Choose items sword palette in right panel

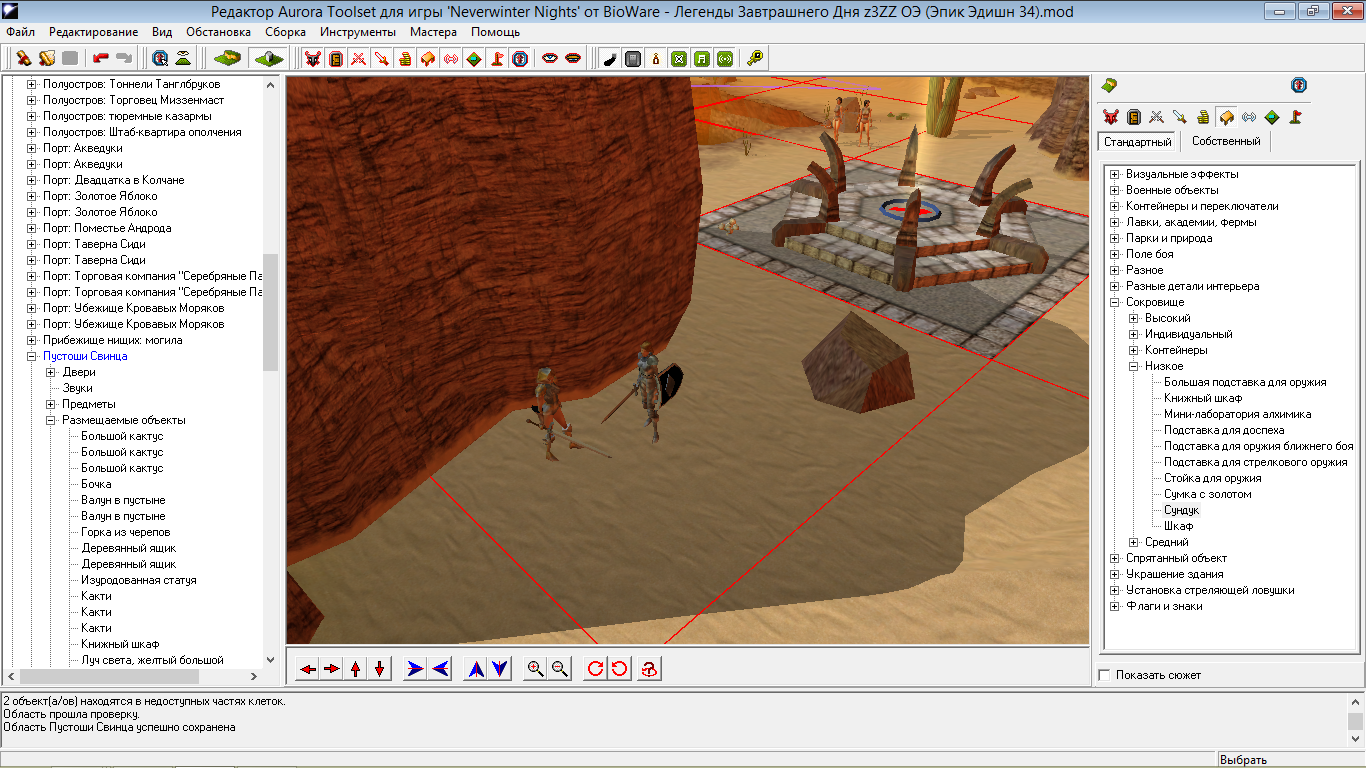[1179, 117]
